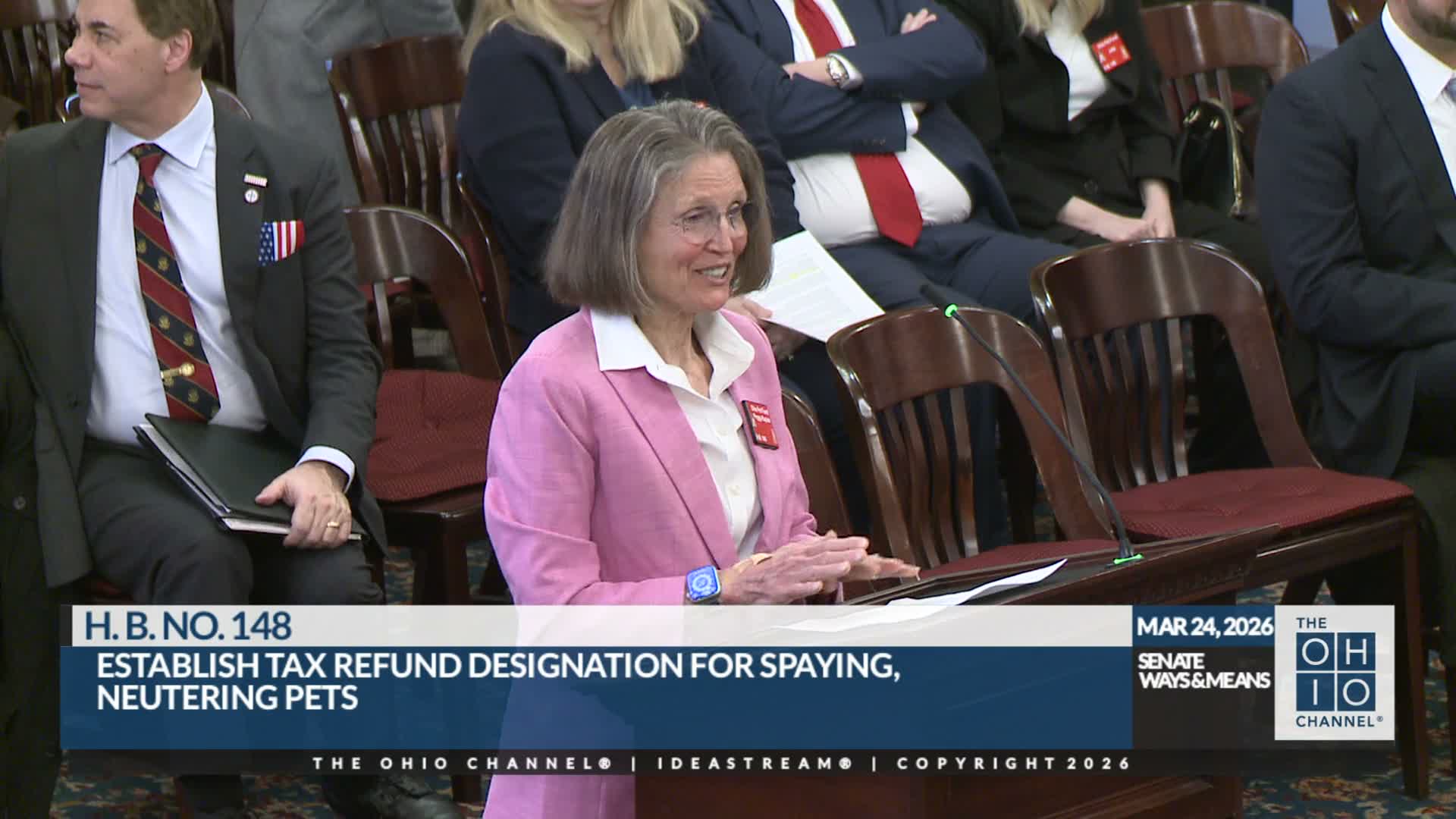Click the green microphone indicator light
Image resolution: width=1456 pixels, height=819 pixels.
(950, 310)
